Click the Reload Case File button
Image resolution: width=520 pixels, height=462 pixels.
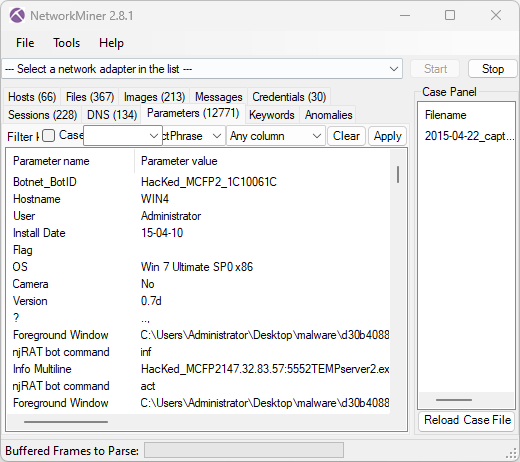(467, 420)
